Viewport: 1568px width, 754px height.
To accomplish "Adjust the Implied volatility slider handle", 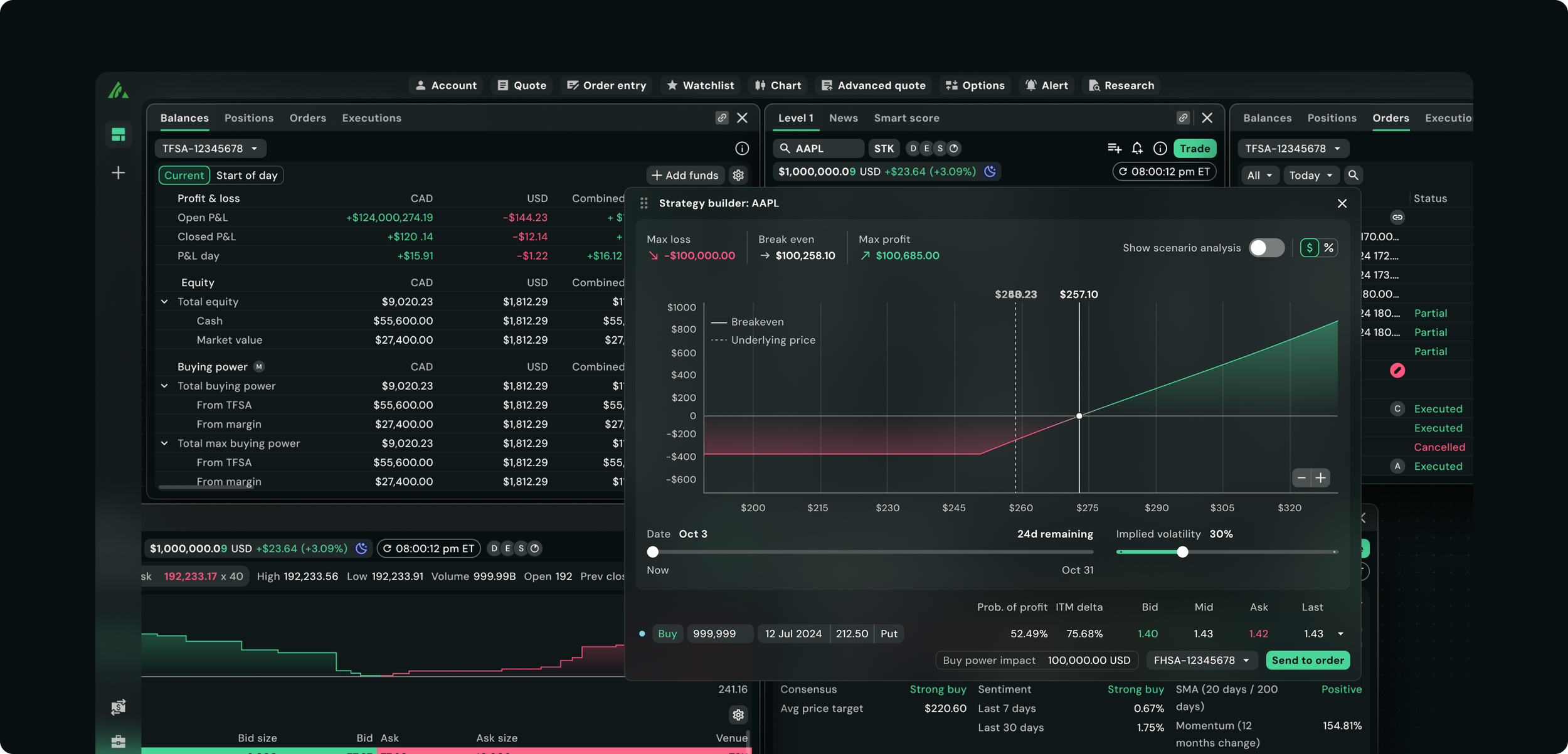I will (x=1182, y=552).
